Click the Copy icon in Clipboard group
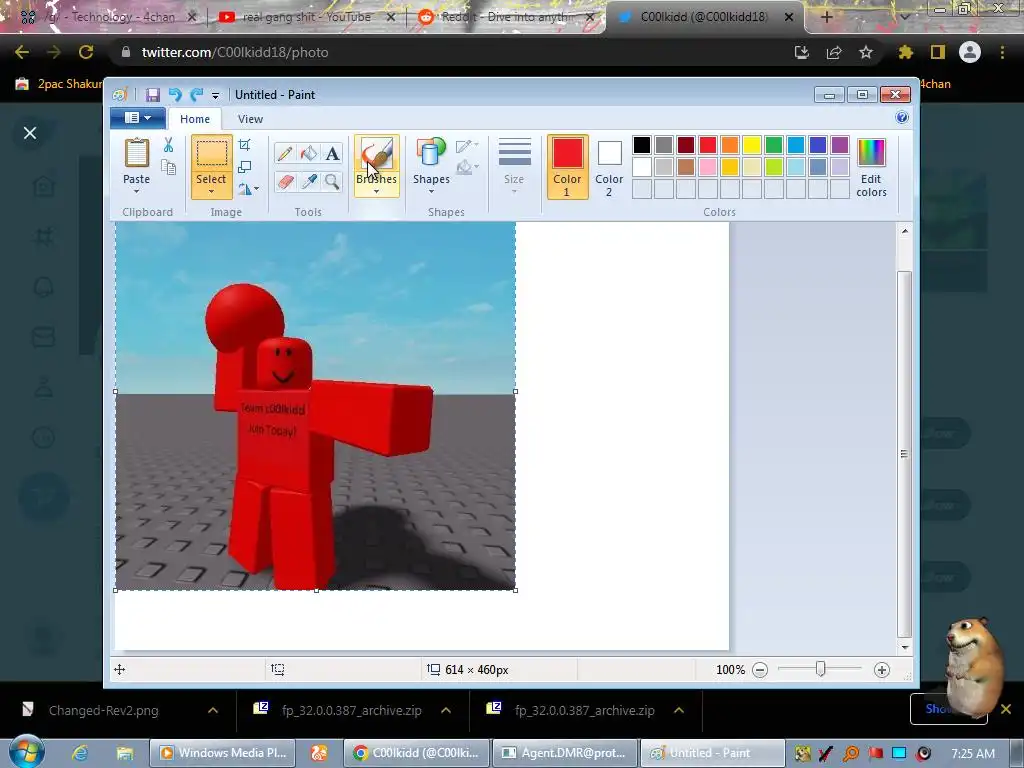This screenshot has width=1024, height=768. pos(168,167)
